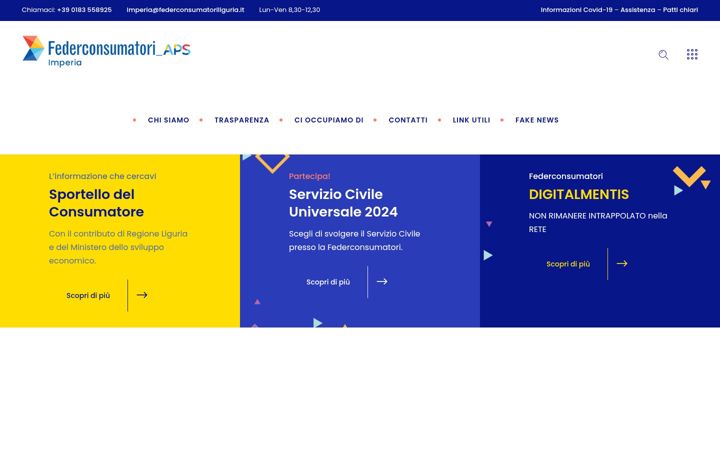Expand the Ci Occupiamo Di menu

click(329, 120)
